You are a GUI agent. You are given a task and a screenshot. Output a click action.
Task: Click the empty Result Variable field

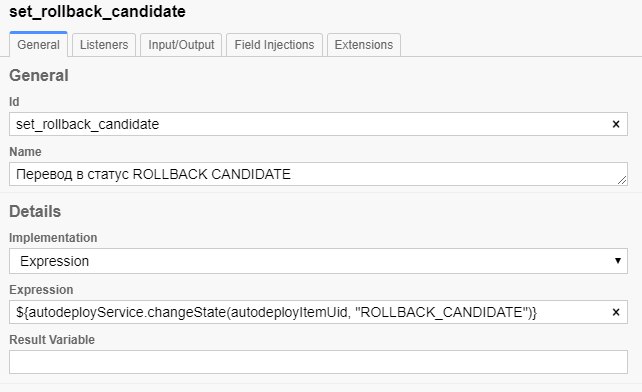(318, 362)
